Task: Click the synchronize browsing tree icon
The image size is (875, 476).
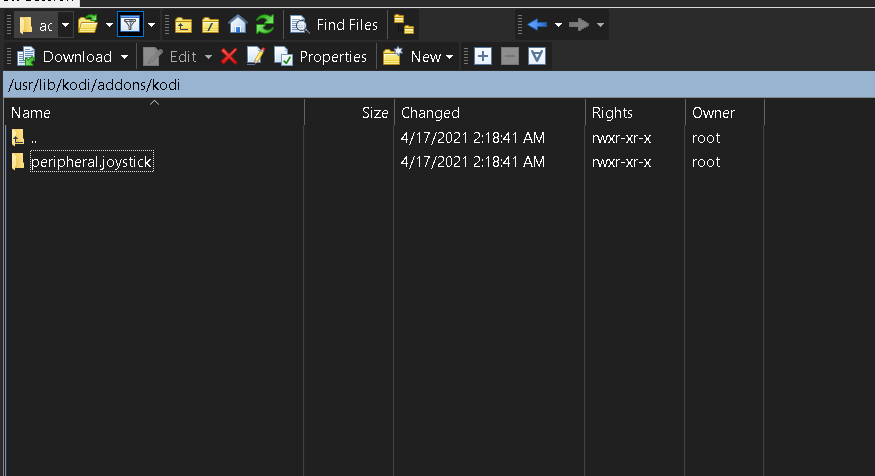Action: [404, 25]
